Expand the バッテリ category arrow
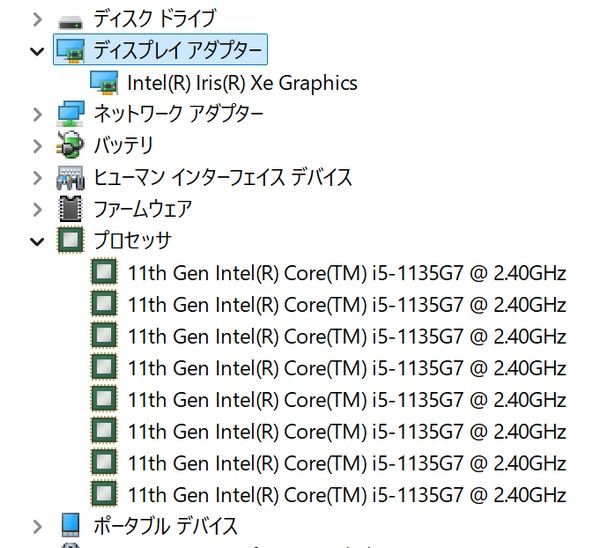 pyautogui.click(x=38, y=146)
